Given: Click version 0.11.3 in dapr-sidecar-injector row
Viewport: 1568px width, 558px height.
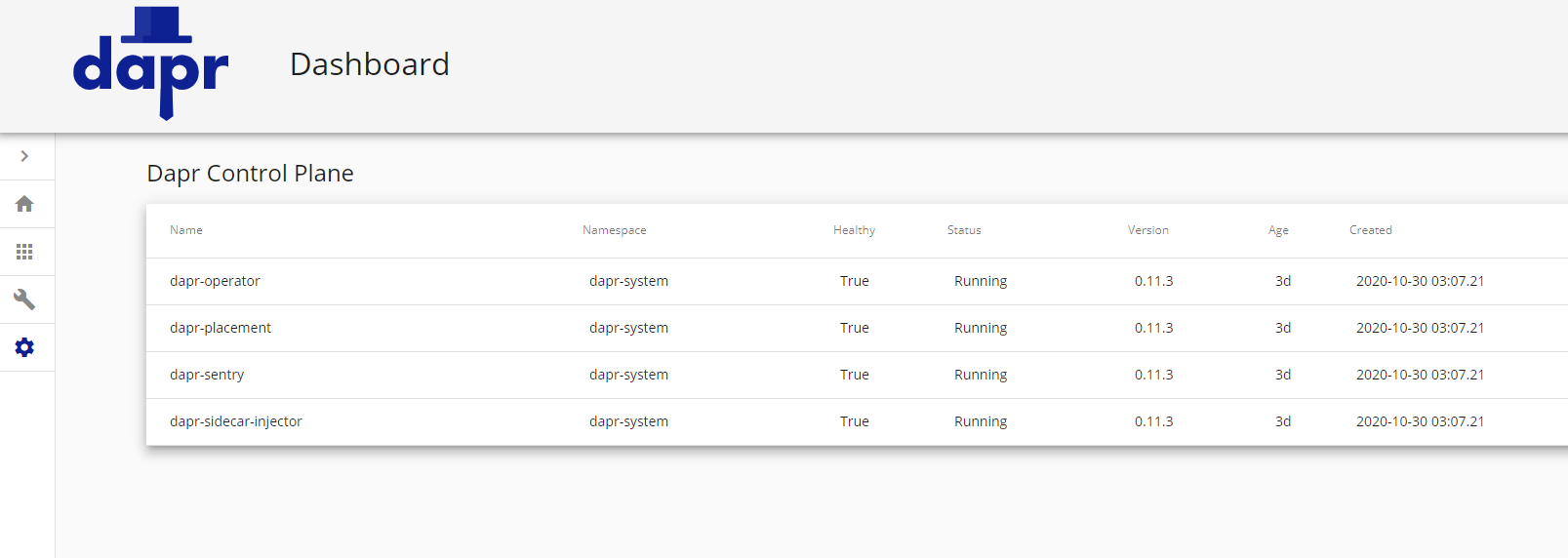Looking at the screenshot, I should tap(1154, 421).
